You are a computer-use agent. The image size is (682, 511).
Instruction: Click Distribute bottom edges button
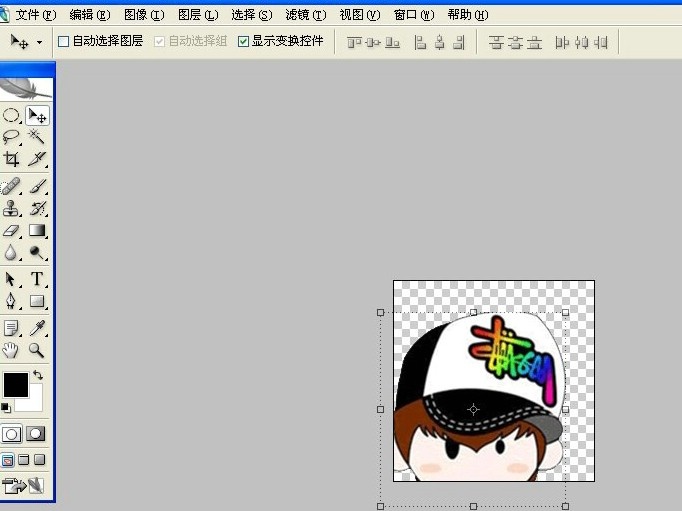click(x=535, y=43)
